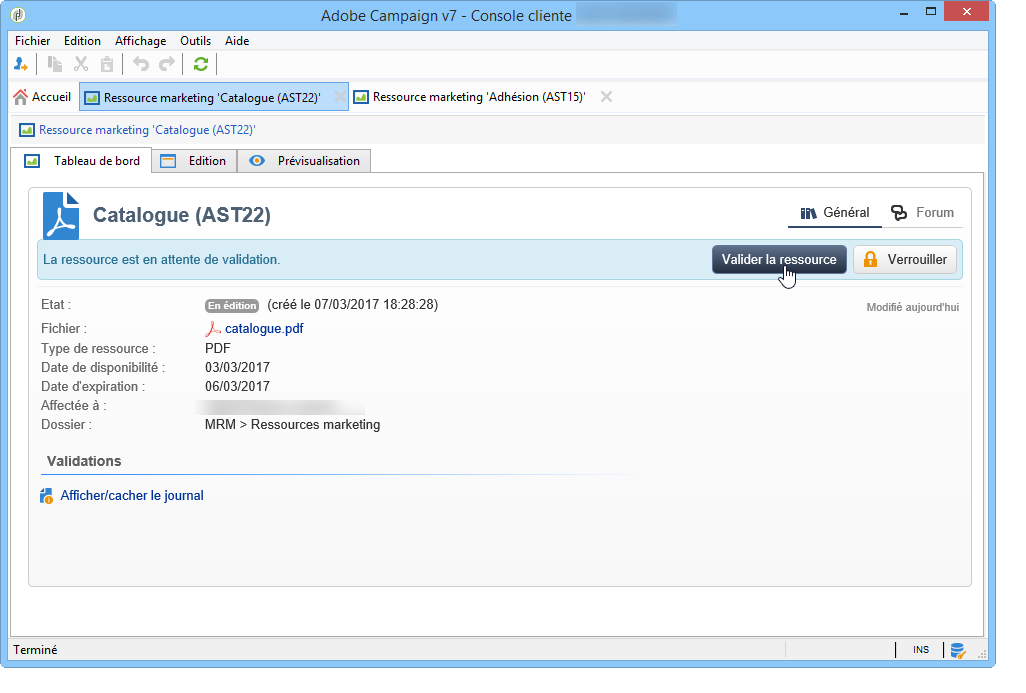Click the PDF resource type value
This screenshot has height=693, width=1026.
[218, 349]
